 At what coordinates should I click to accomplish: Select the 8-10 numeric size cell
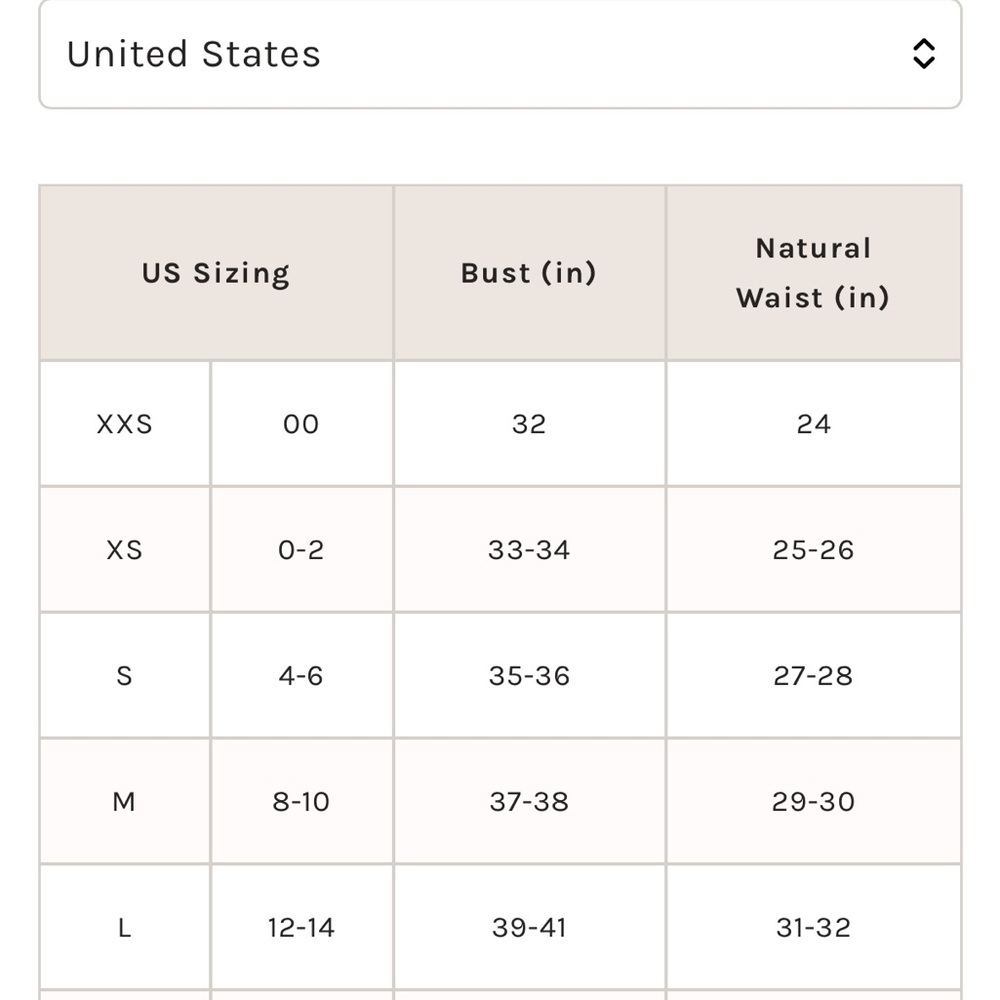tap(302, 801)
